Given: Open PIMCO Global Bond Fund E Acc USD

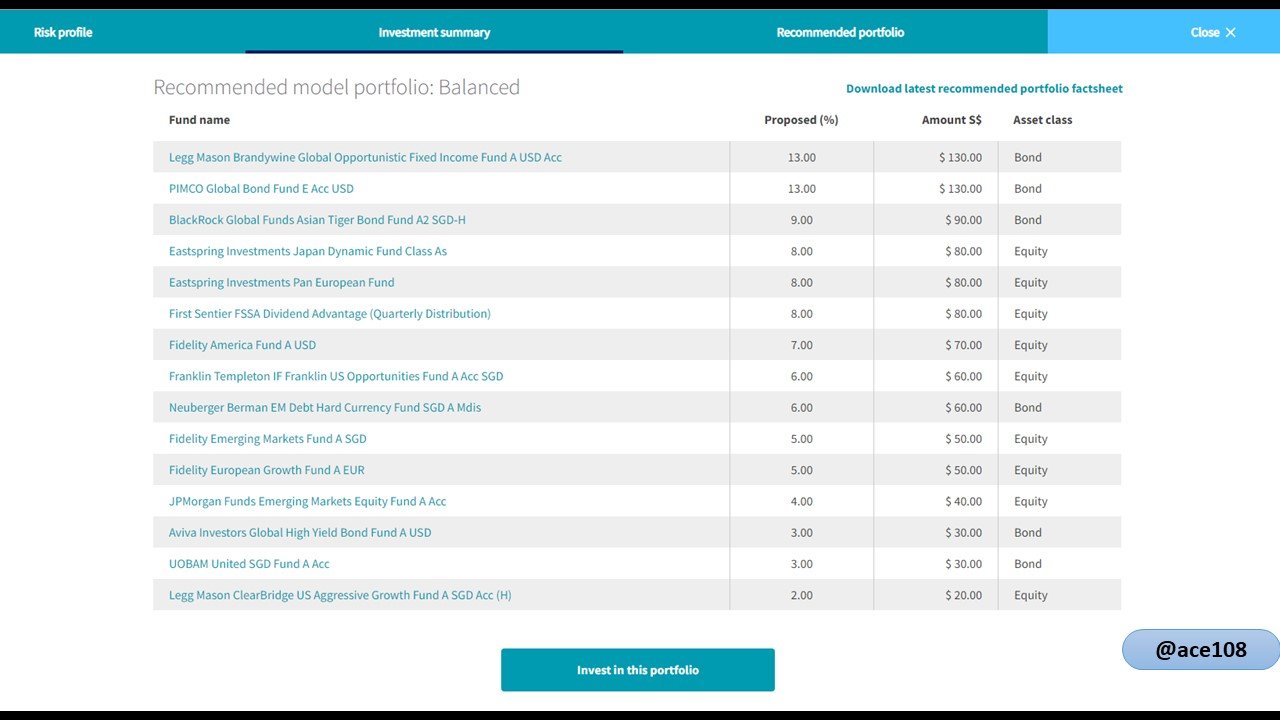Looking at the screenshot, I should [x=261, y=188].
